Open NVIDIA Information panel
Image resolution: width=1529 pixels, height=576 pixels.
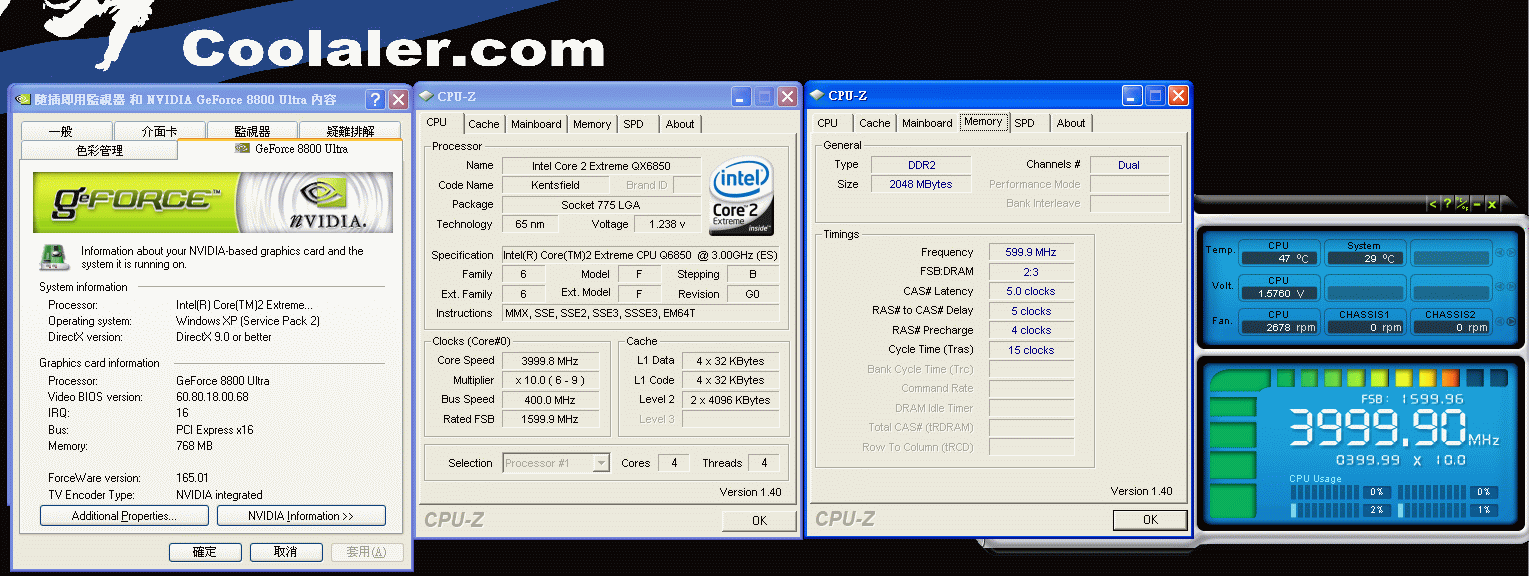301,516
